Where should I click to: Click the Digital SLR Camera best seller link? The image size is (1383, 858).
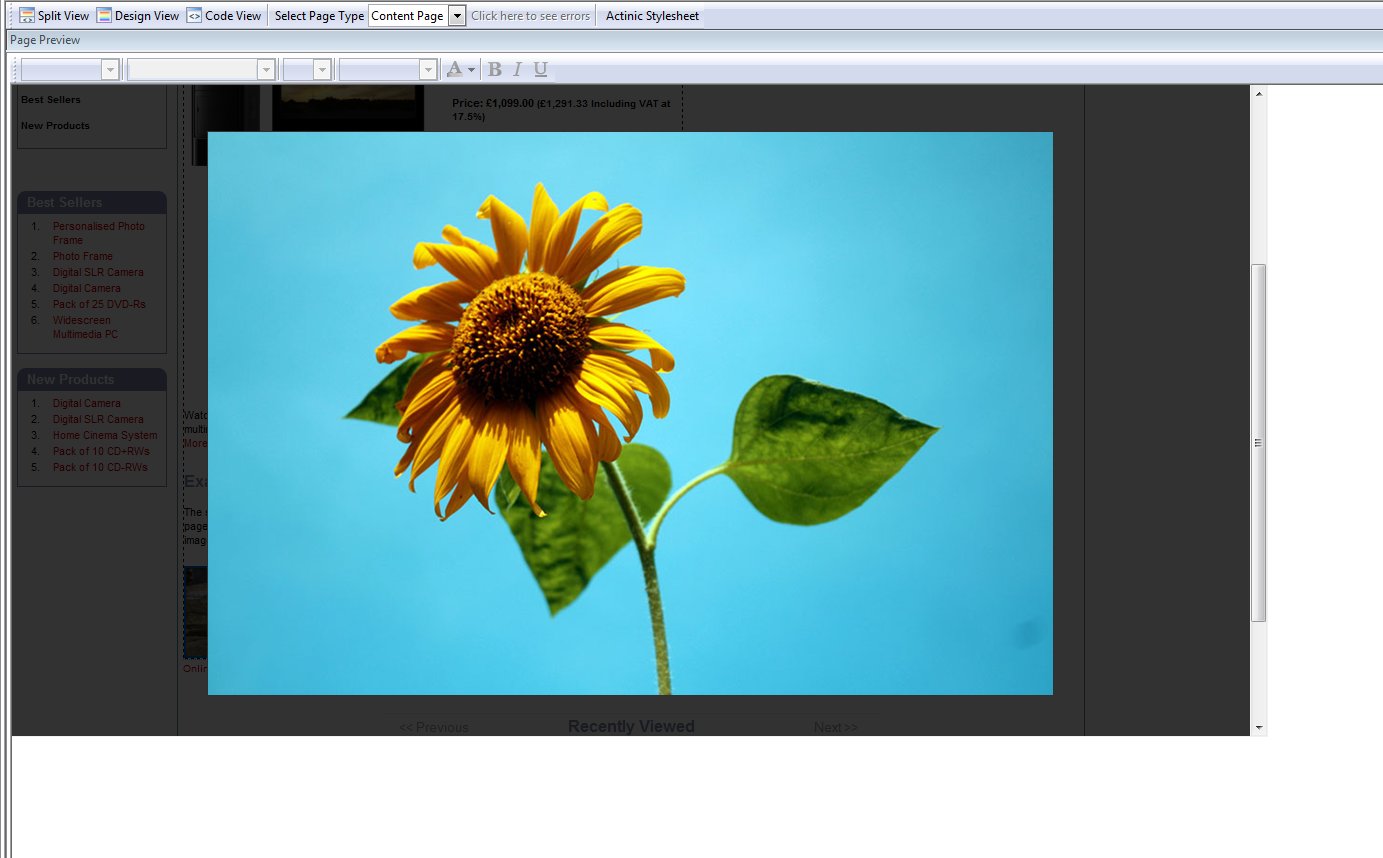tap(98, 272)
